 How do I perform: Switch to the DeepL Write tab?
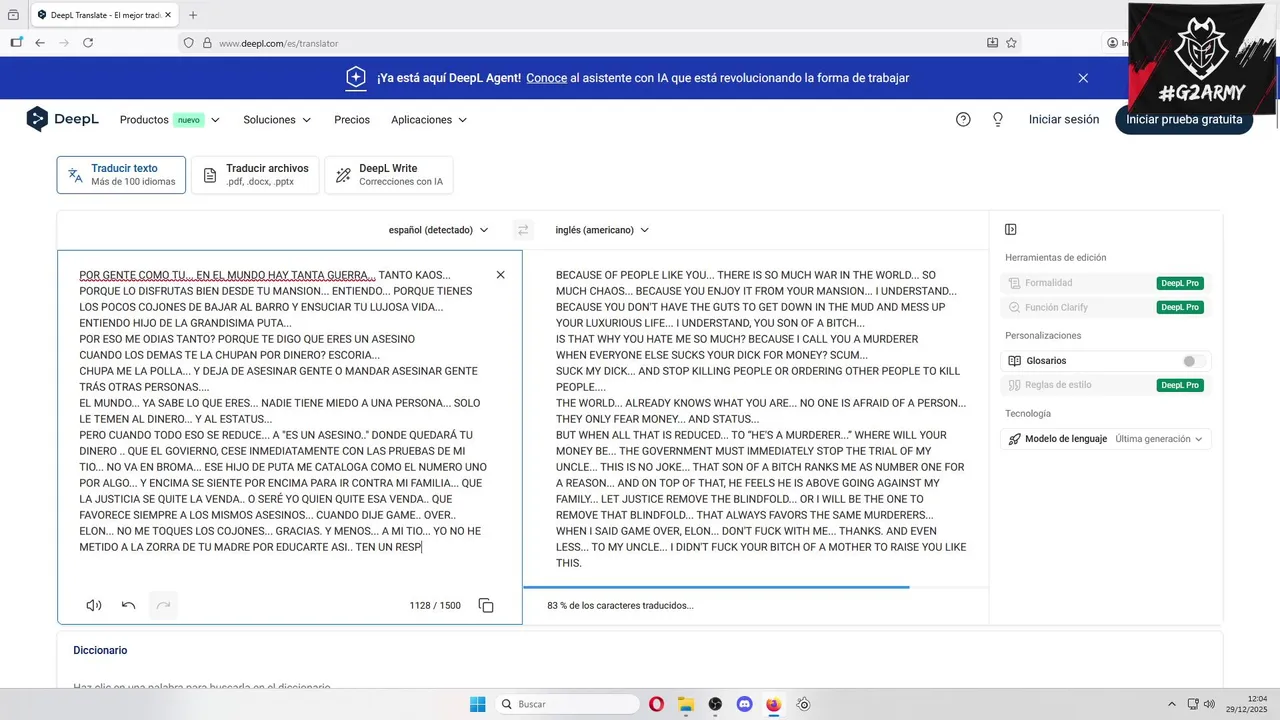pyautogui.click(x=389, y=175)
